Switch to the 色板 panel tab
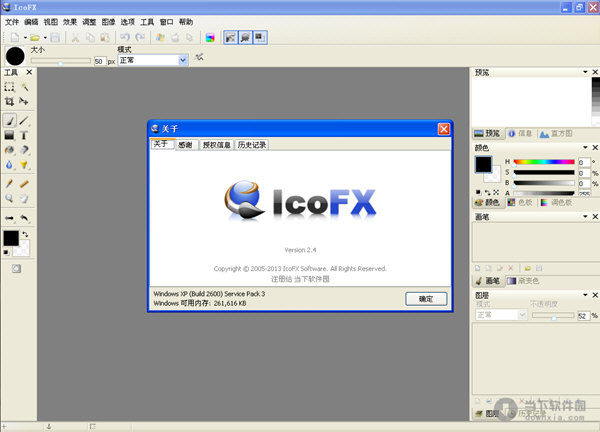The image size is (600, 432). click(x=520, y=202)
